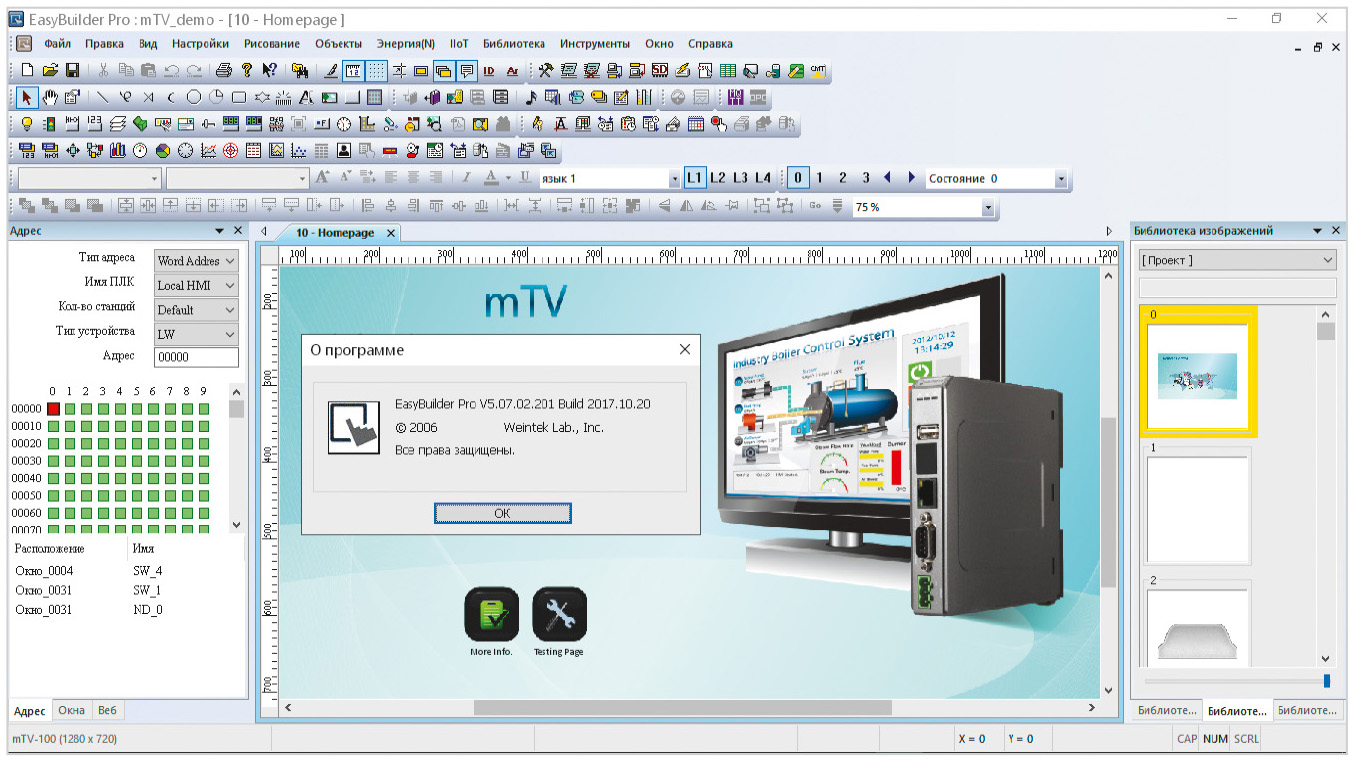The image size is (1354, 761).
Task: Switch to language L4
Action: 763,178
